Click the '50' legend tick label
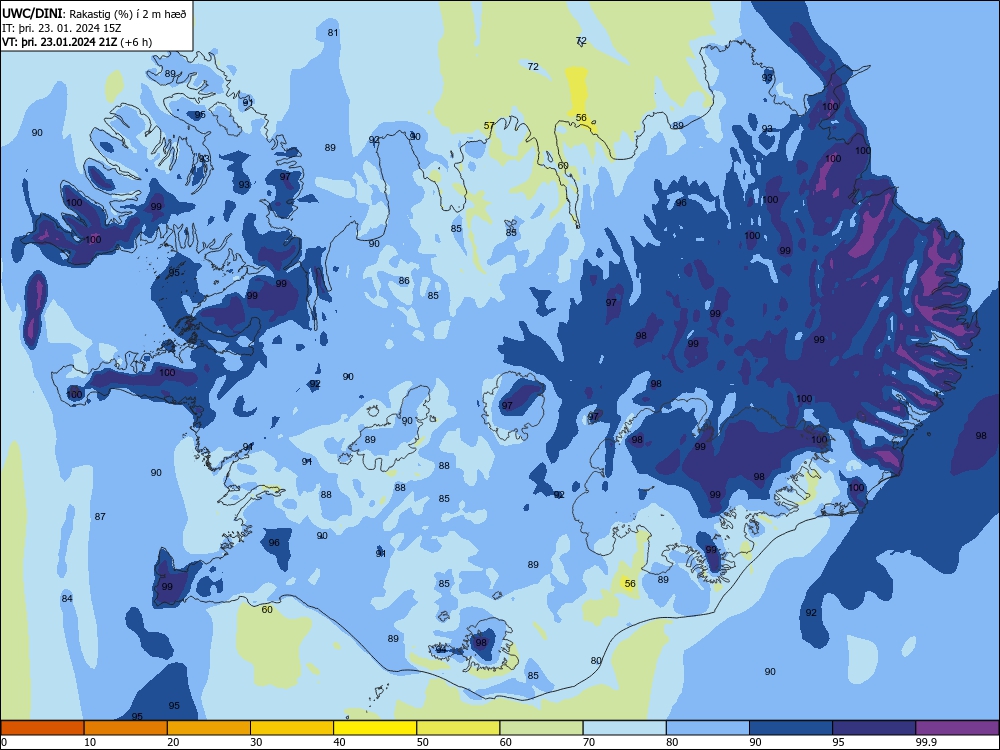Screen dimensions: 1000x750 (x=423, y=742)
